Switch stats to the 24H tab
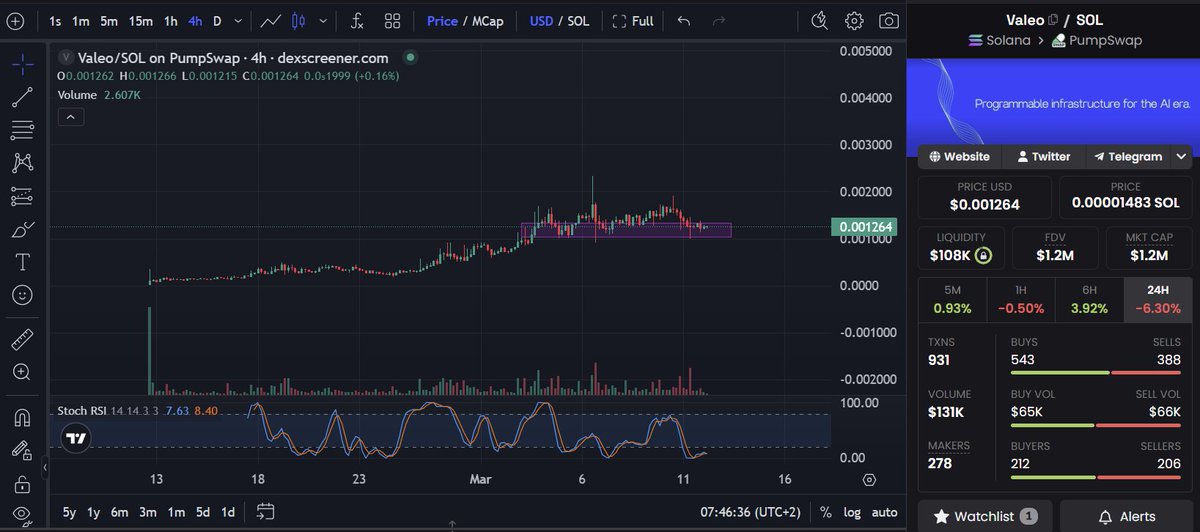 coord(1158,300)
